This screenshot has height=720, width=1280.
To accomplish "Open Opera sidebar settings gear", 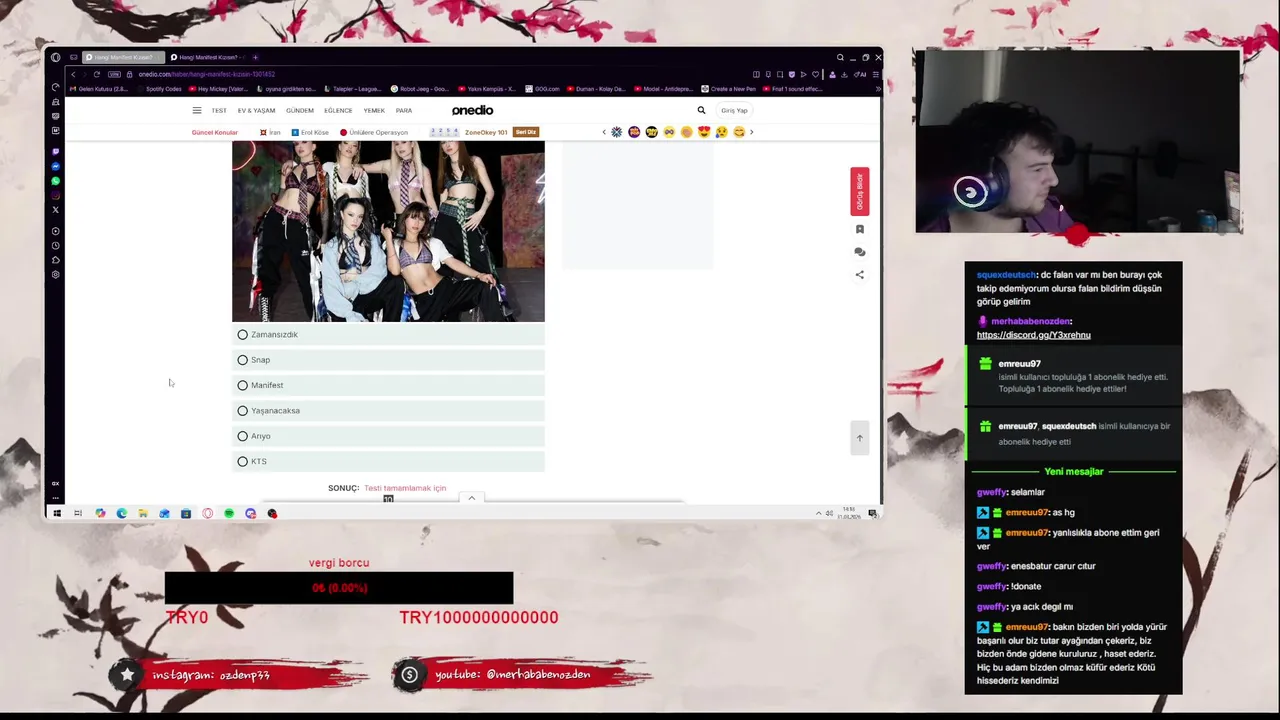I will tap(56, 275).
